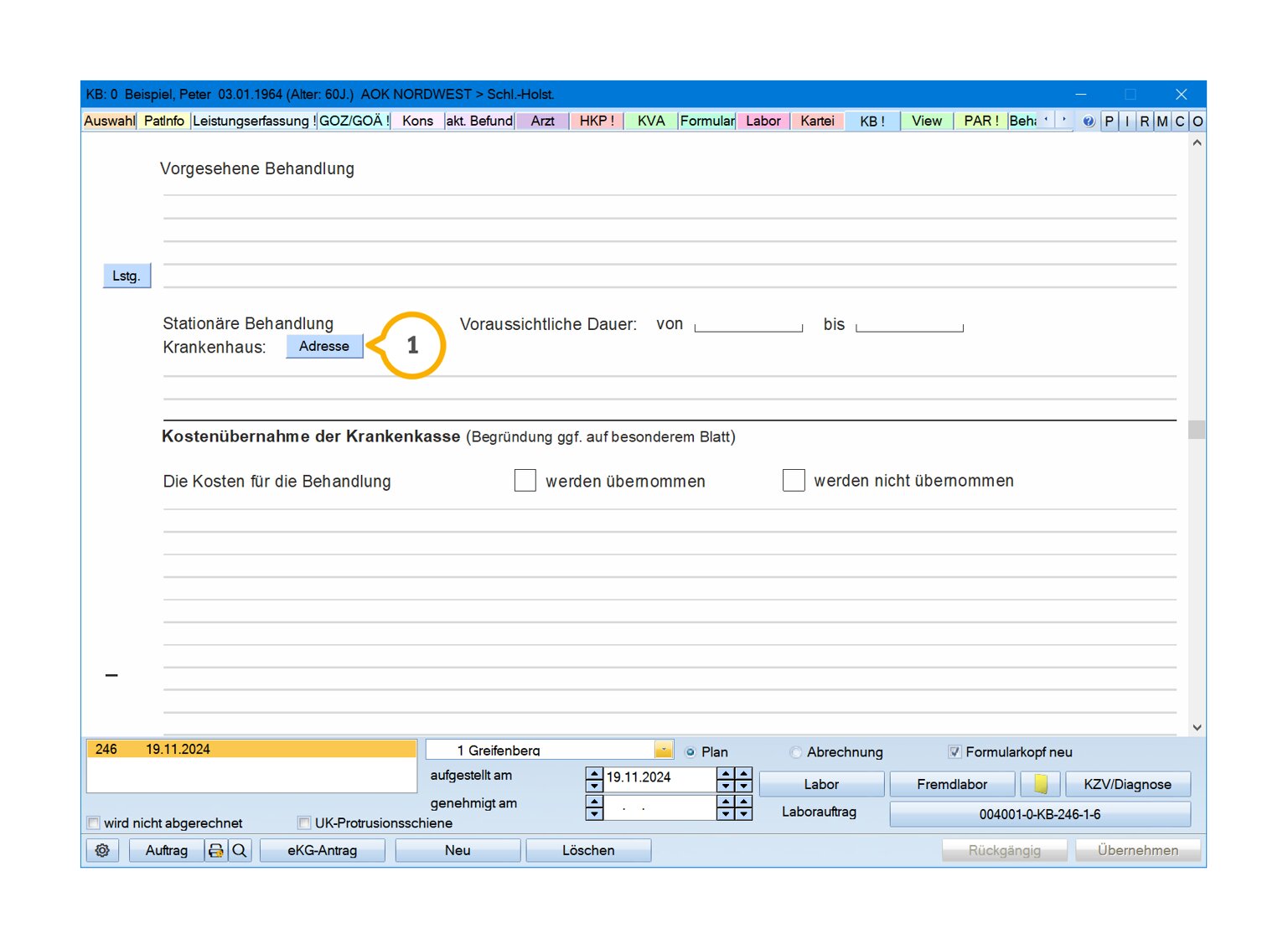
Task: Click the Lstg. button
Action: click(127, 276)
